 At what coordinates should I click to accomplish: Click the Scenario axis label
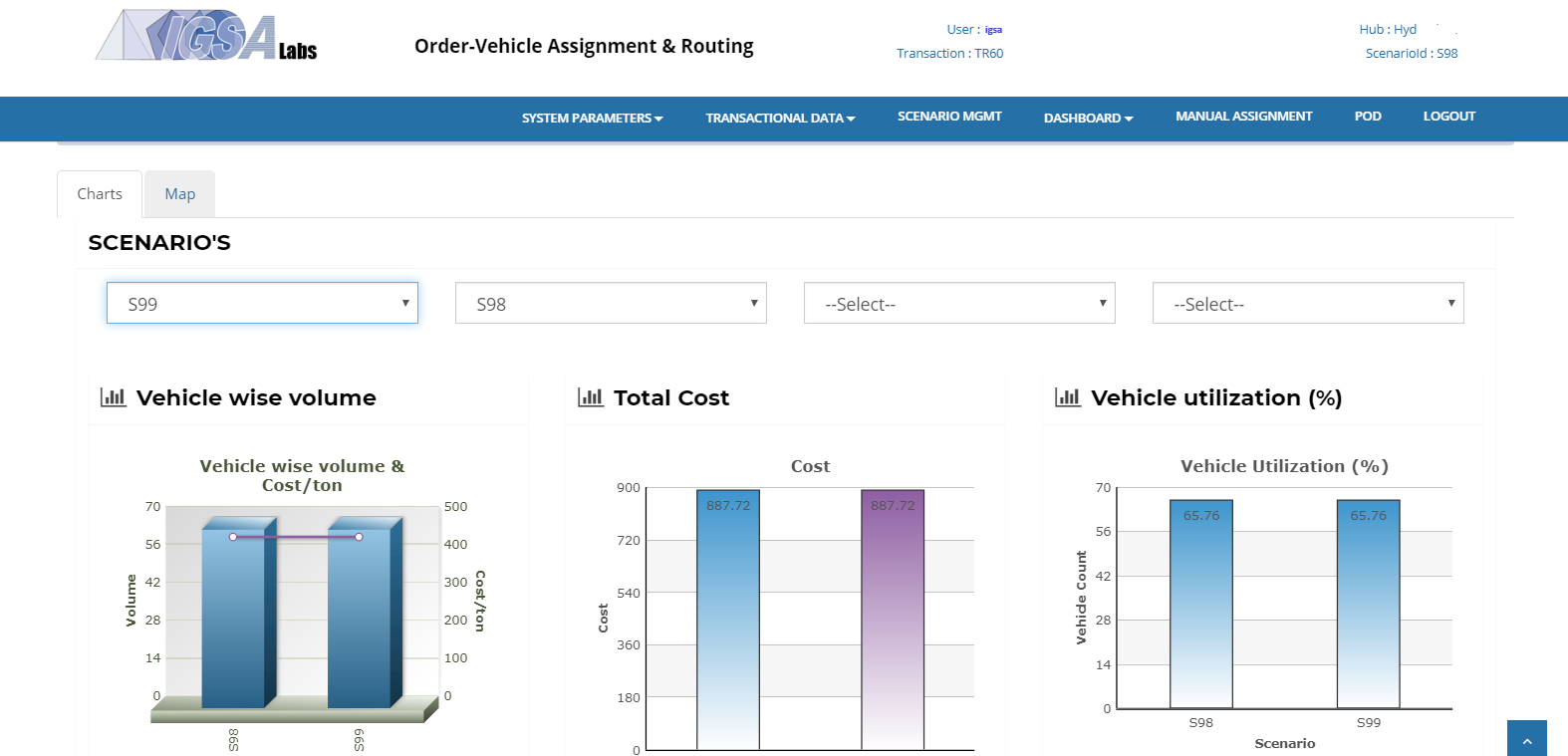pos(1285,744)
